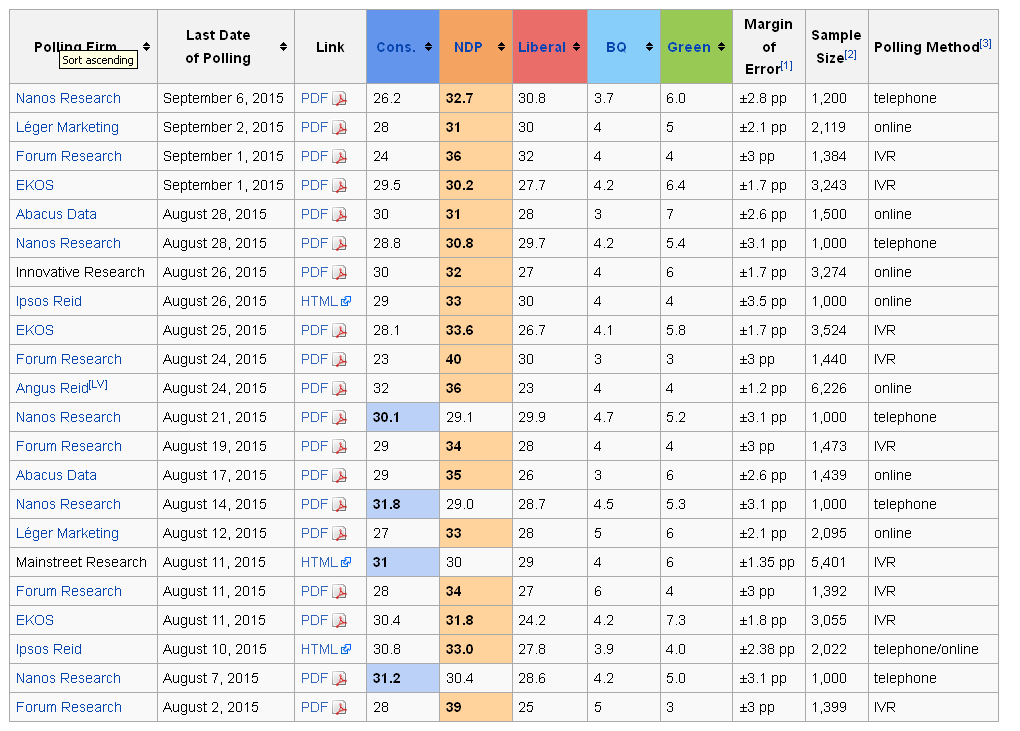Viewport: 1020px width, 731px height.
Task: Open PDF icon for Nanos August 28 poll
Action: [340, 244]
